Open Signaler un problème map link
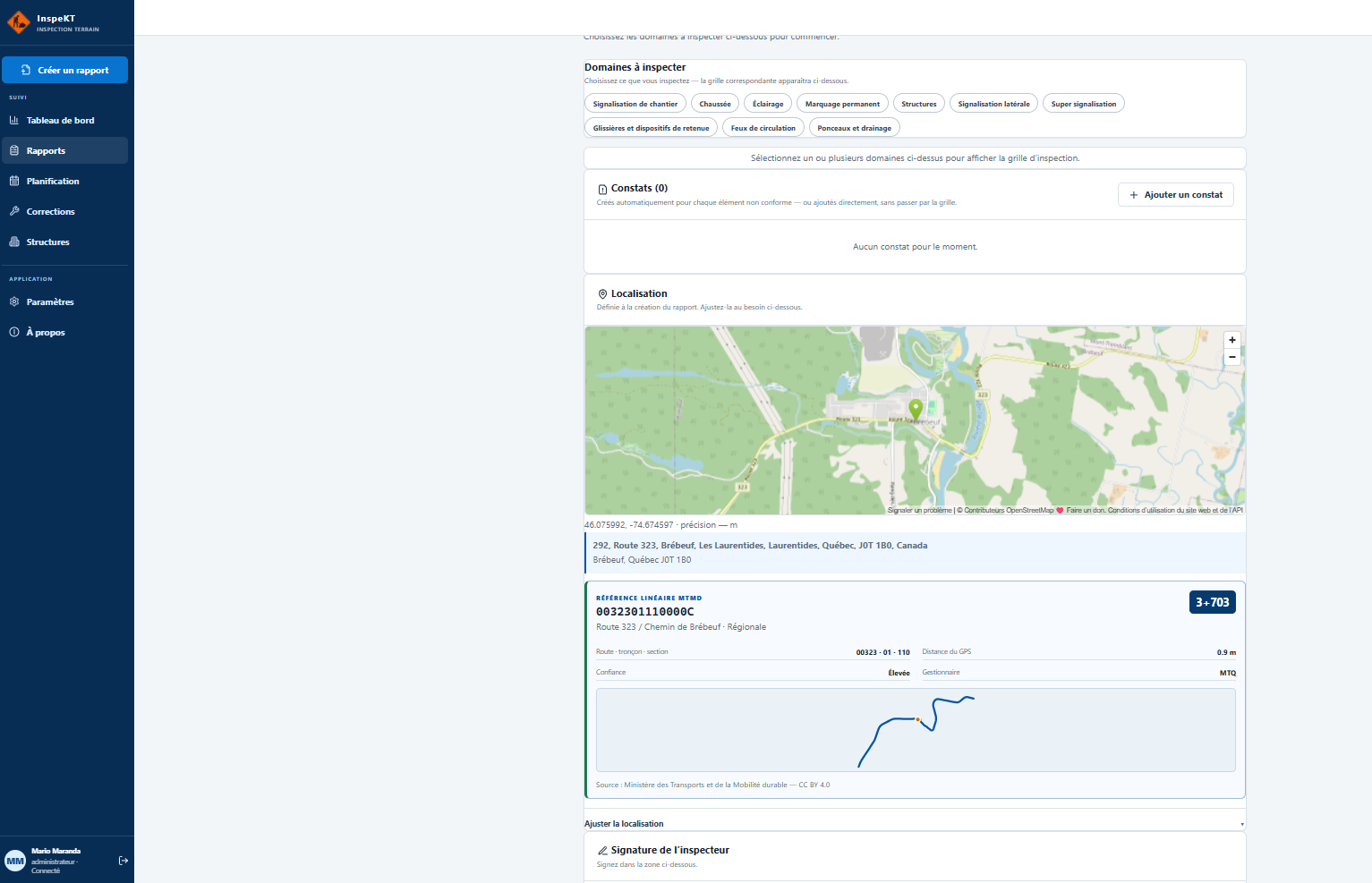This screenshot has height=883, width=1372. 919,510
